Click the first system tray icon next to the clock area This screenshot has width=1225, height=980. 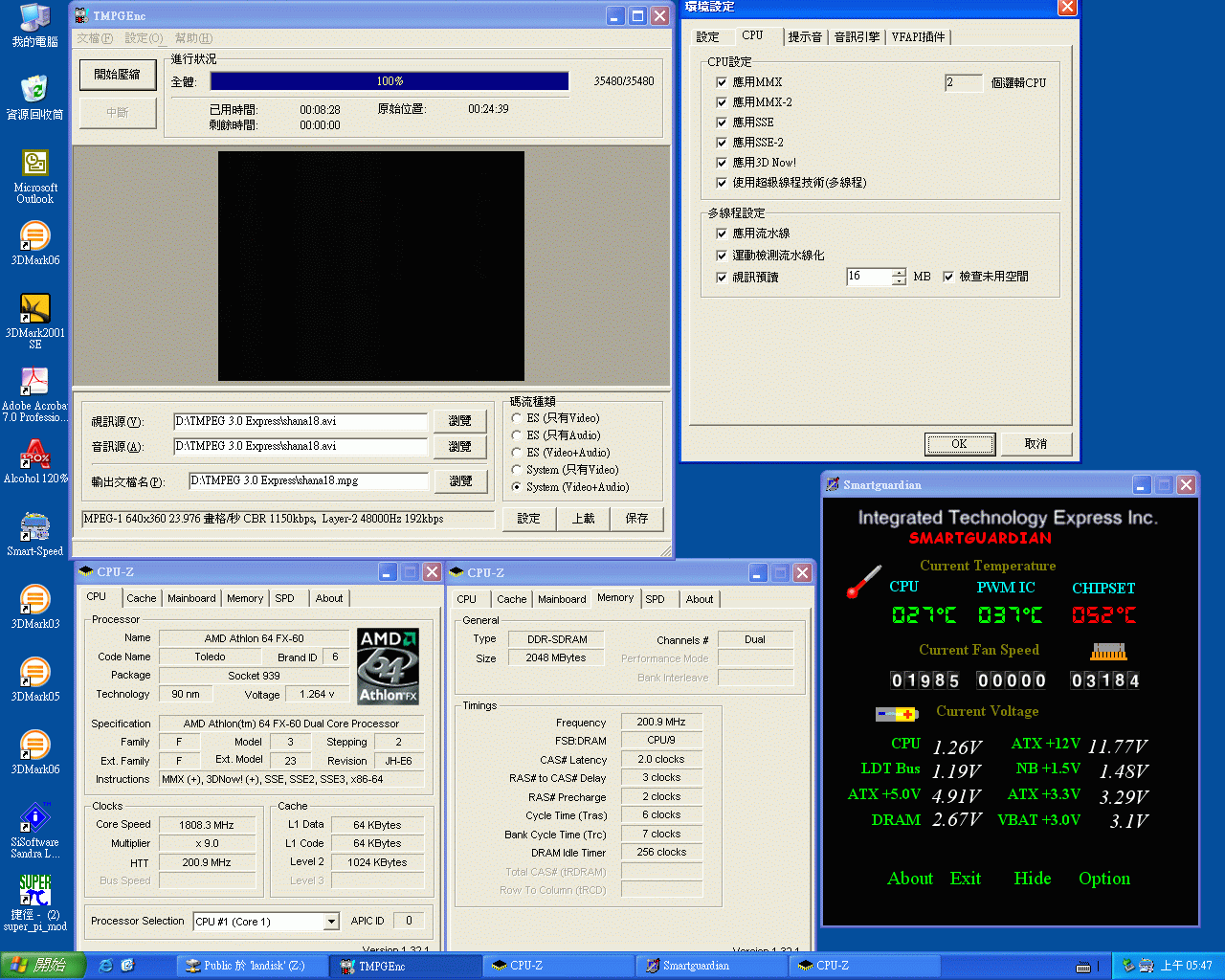click(x=1128, y=966)
